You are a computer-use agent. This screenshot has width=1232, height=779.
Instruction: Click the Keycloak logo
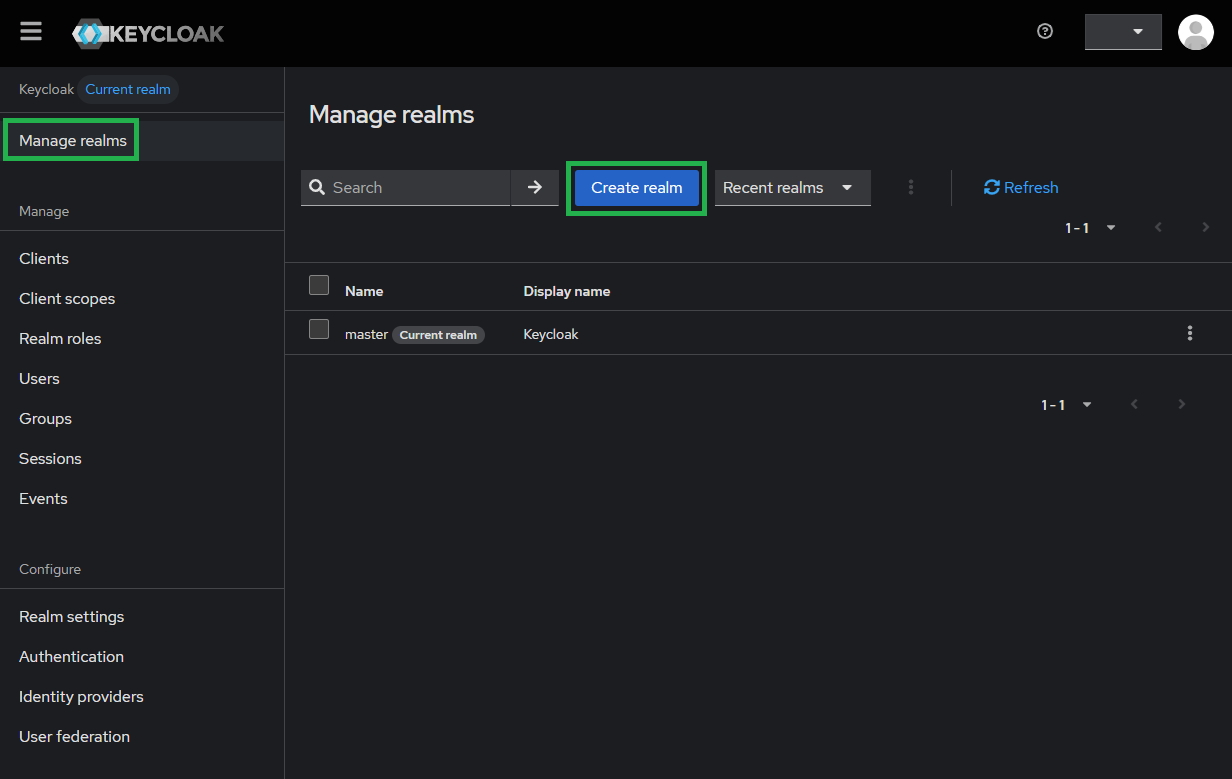(x=148, y=33)
